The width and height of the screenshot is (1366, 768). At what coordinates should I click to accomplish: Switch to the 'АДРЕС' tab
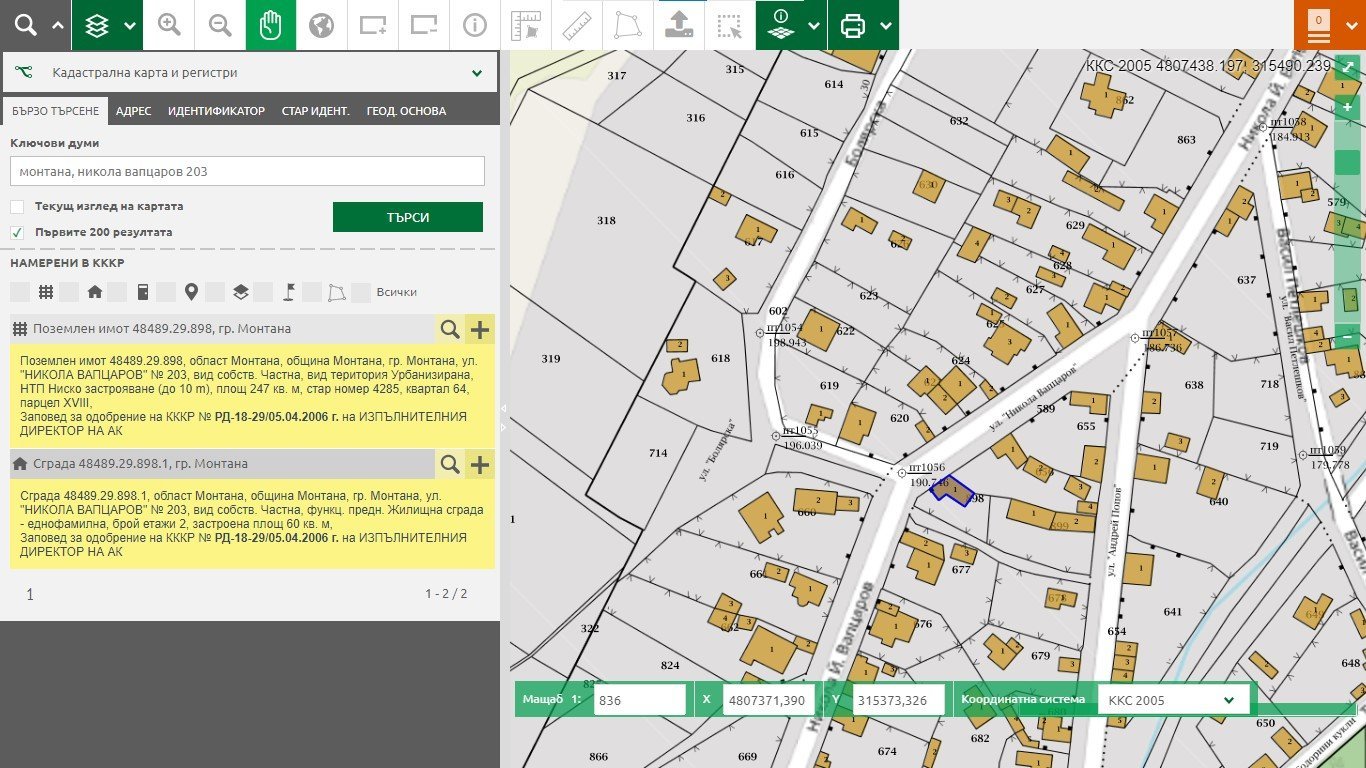(133, 111)
